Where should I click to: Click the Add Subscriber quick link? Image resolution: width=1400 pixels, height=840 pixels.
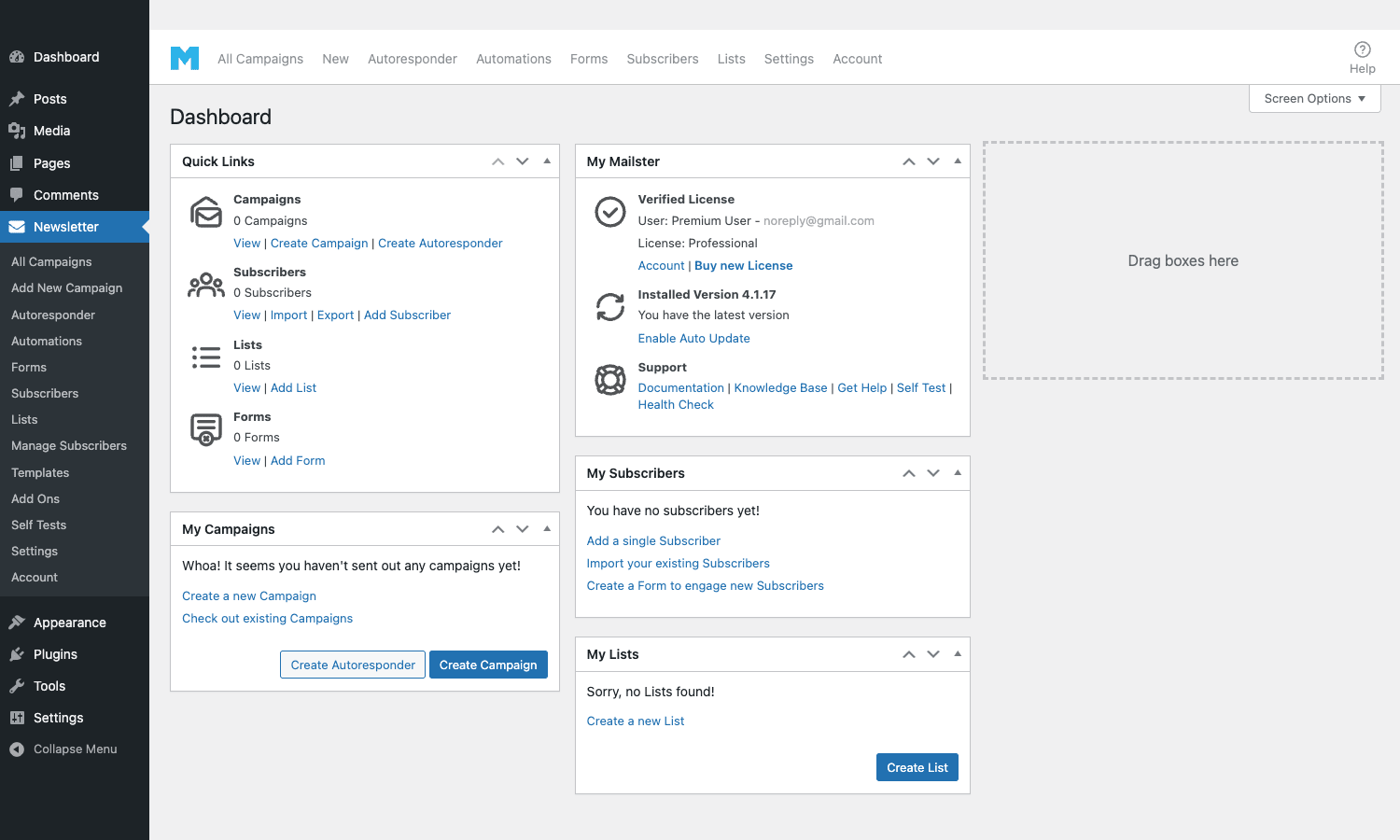407,315
